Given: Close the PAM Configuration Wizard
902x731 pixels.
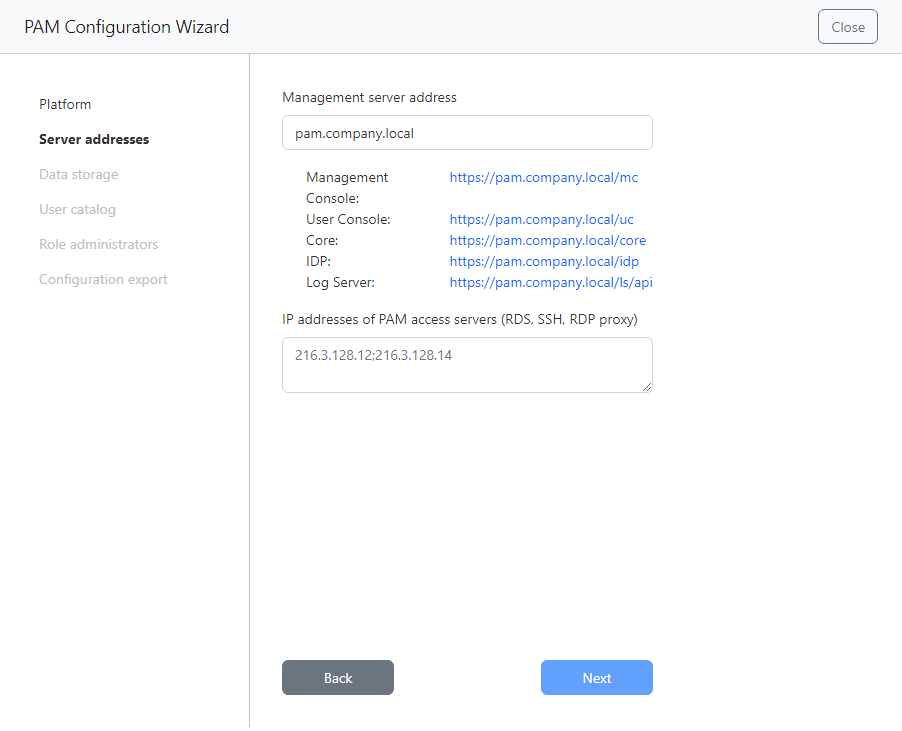Looking at the screenshot, I should pos(847,27).
